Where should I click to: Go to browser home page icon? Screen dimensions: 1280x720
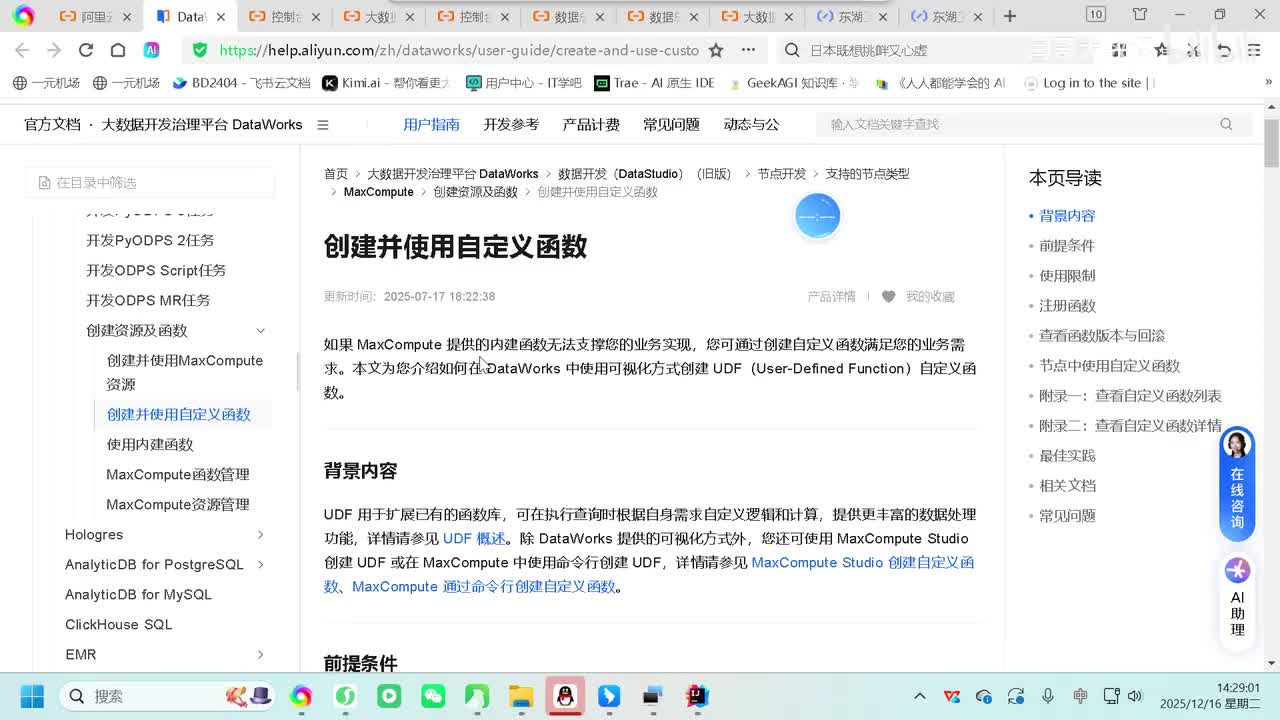[118, 50]
